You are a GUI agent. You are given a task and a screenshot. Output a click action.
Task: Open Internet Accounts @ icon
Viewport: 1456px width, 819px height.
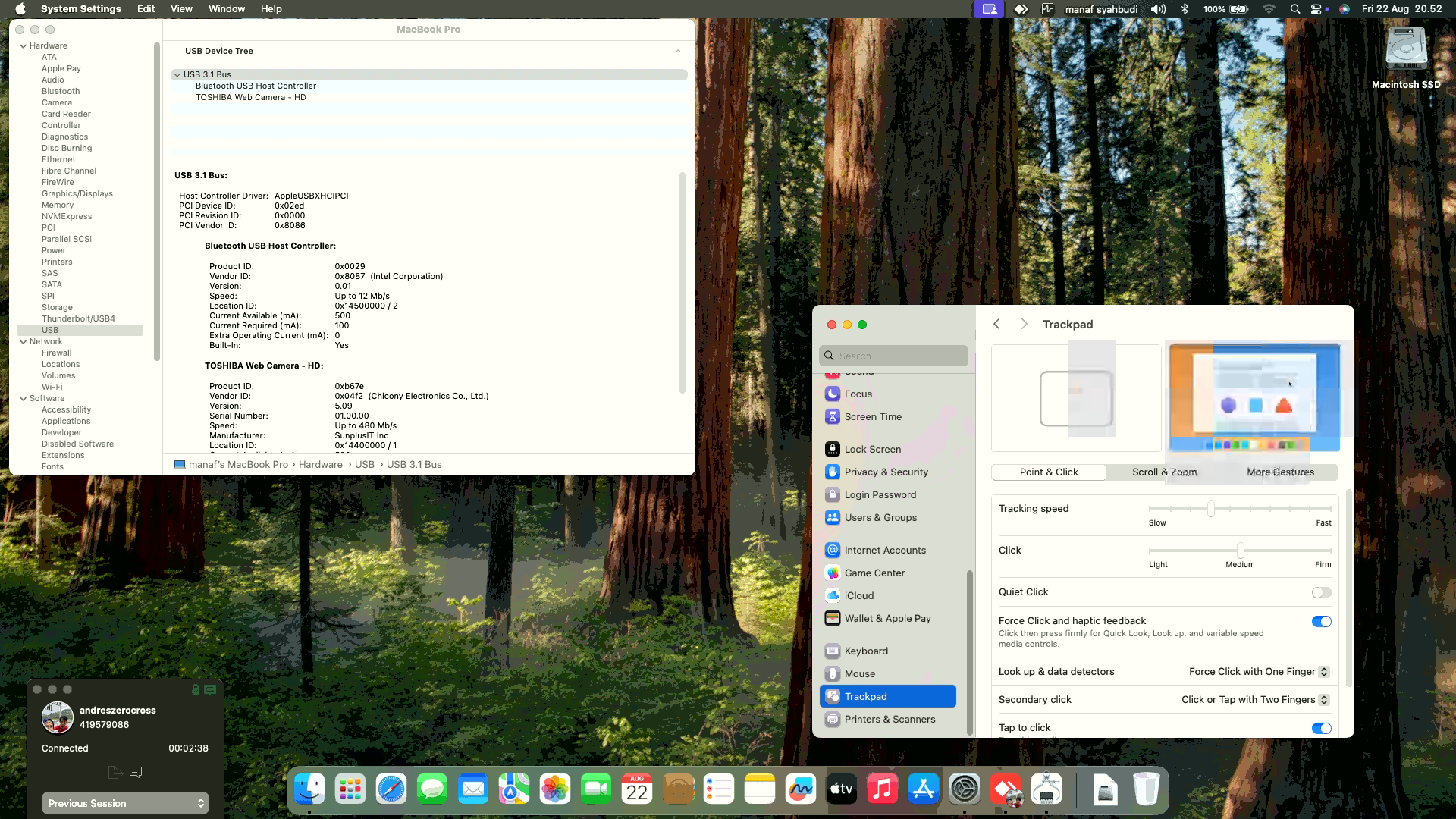832,550
